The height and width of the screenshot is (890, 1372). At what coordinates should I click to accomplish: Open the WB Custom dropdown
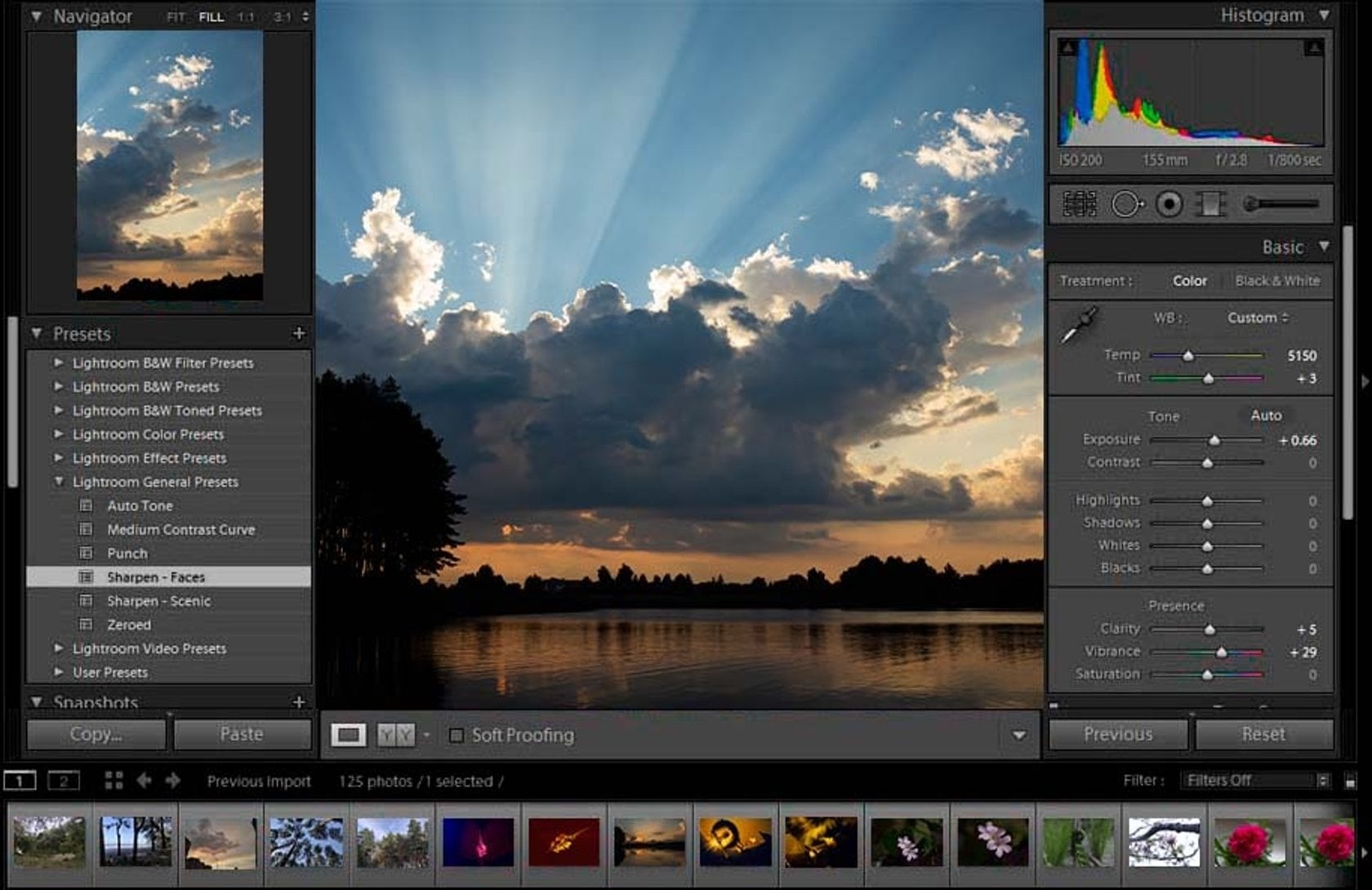pyautogui.click(x=1257, y=318)
